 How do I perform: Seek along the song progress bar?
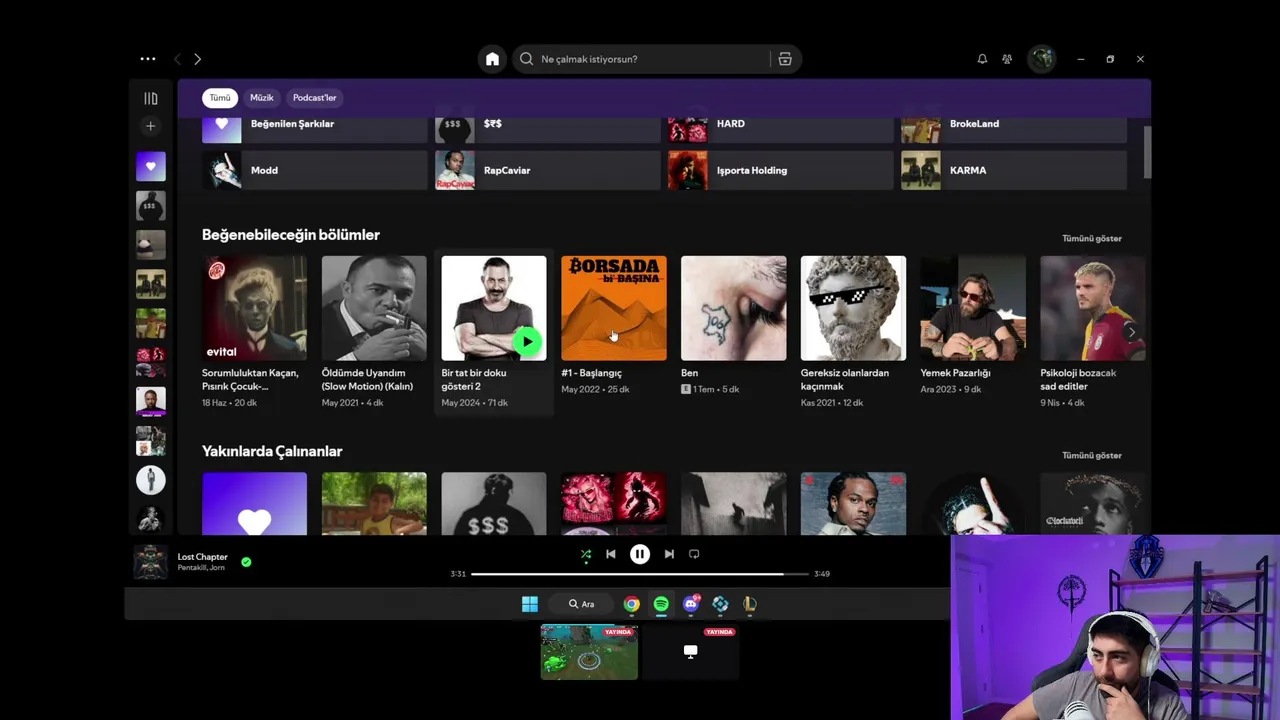[640, 574]
